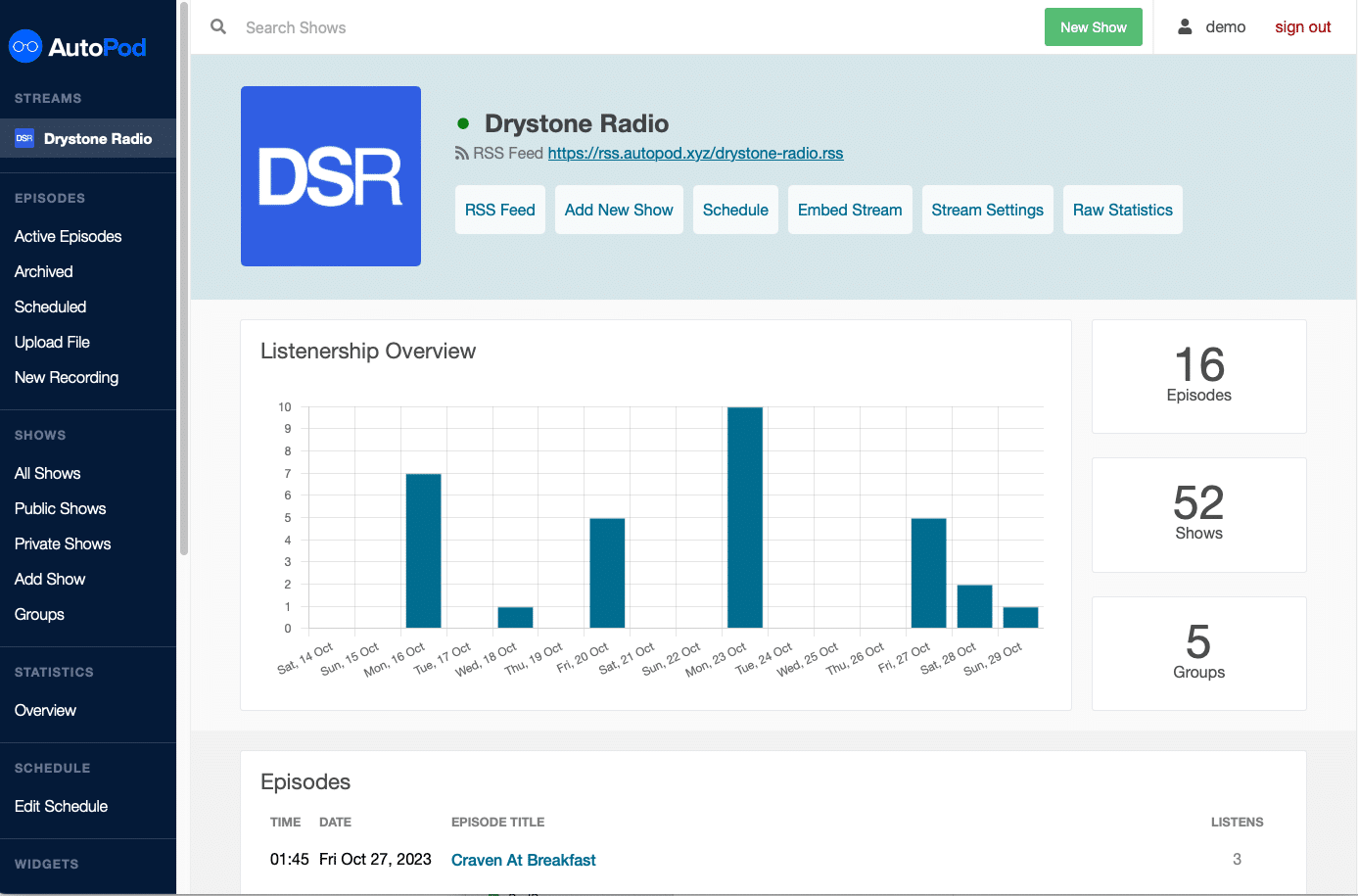Open statistics Overview
This screenshot has width=1358, height=896.
45,711
